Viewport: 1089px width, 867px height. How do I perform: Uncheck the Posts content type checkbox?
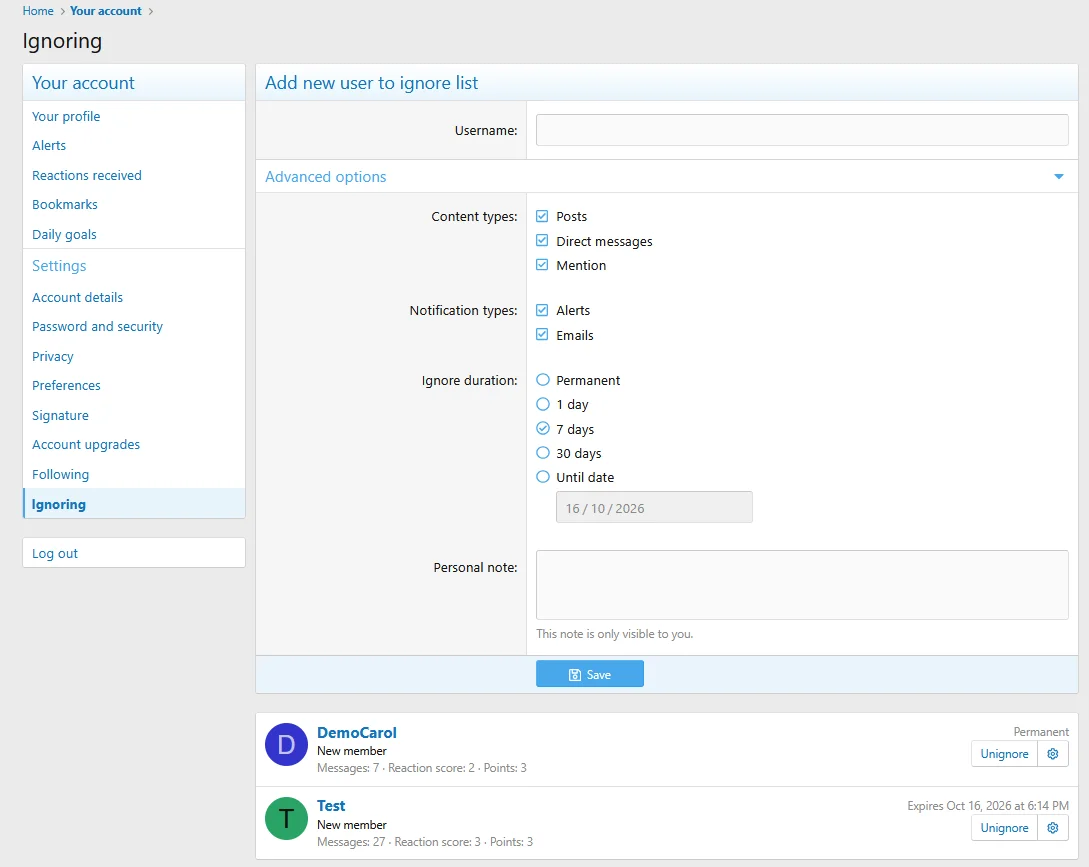click(542, 216)
